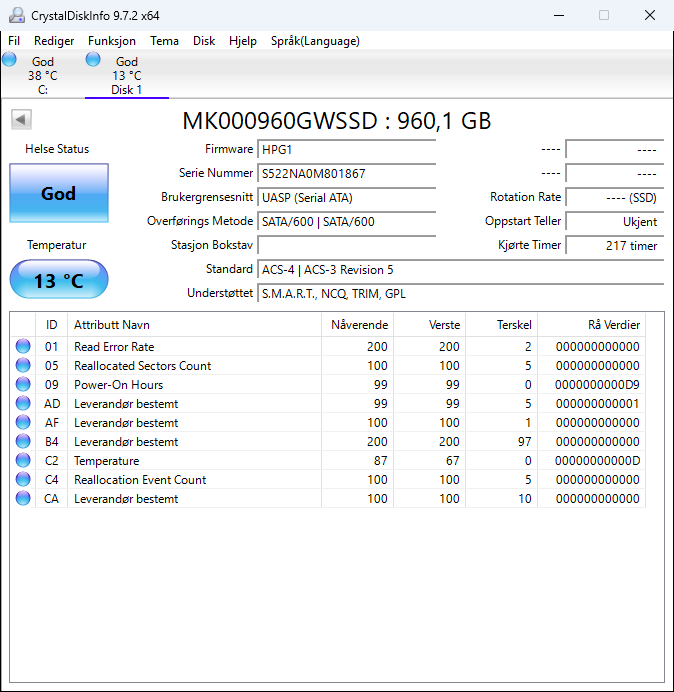
Task: Open the Disk menu
Action: coord(204,41)
